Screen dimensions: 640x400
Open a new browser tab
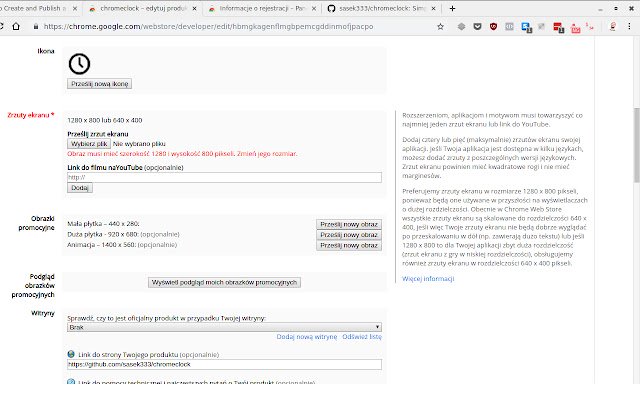(452, 9)
